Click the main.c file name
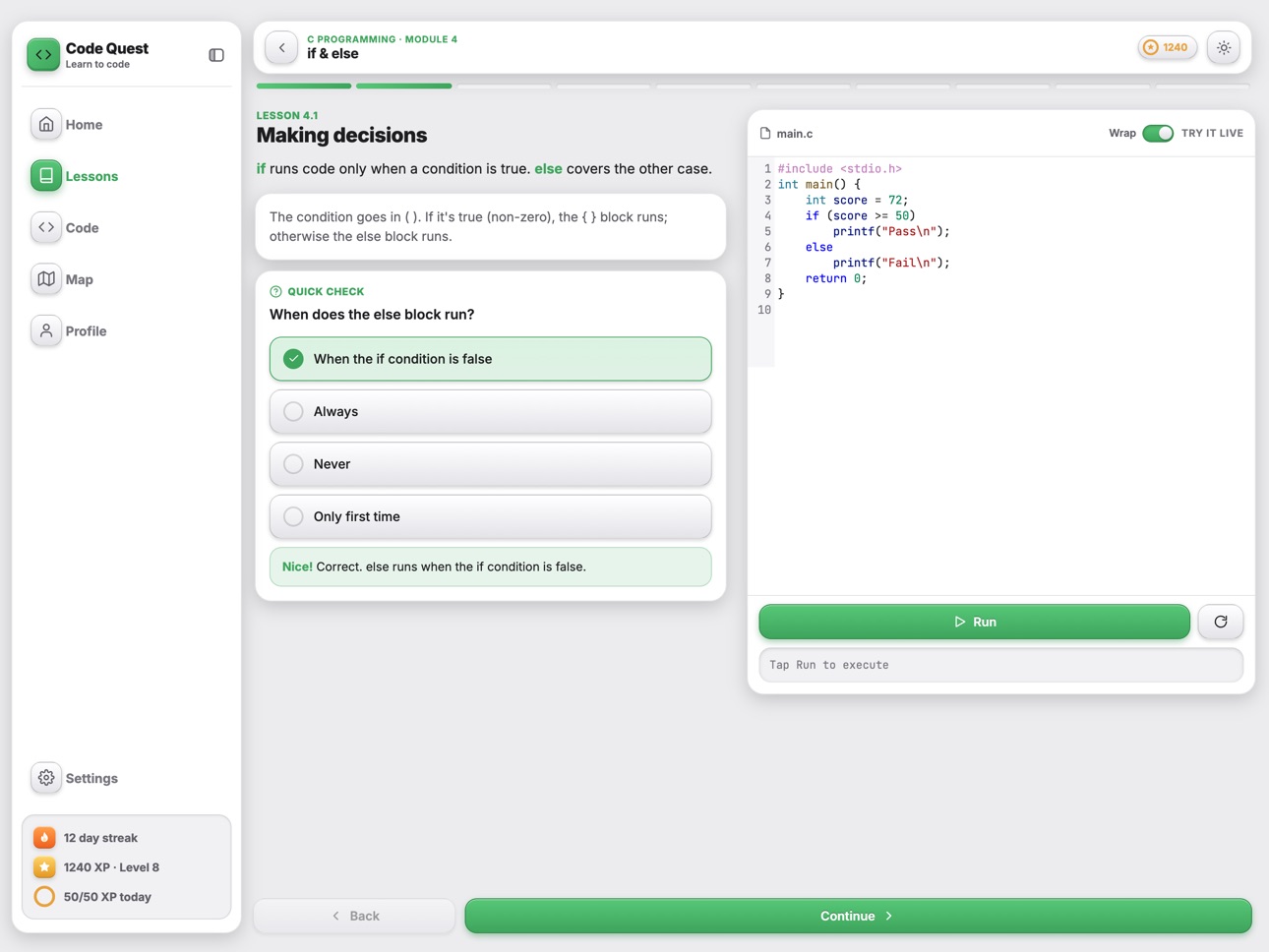This screenshot has height=952, width=1269. point(795,133)
